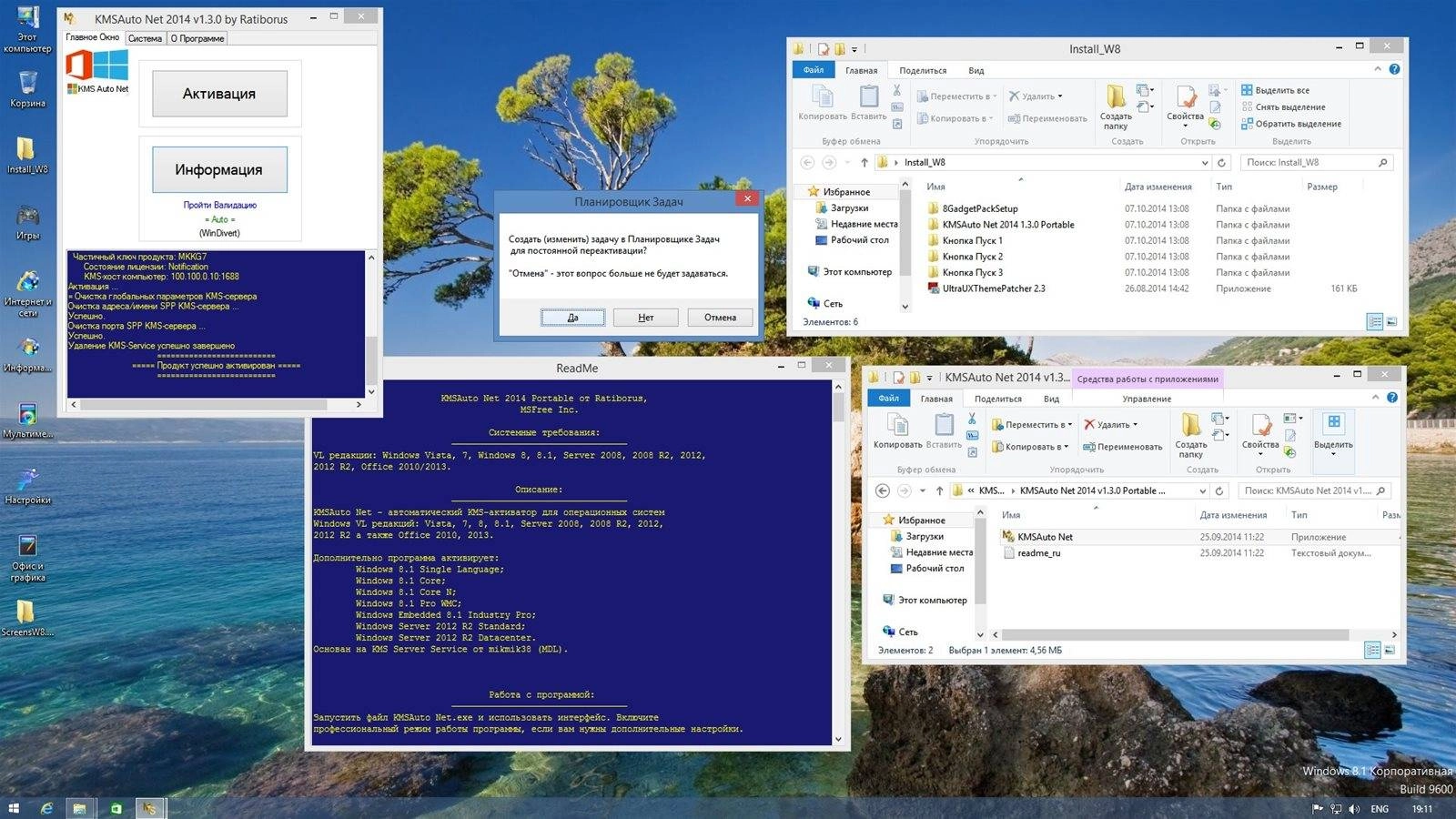
Task: Click the Windows Start button on the taskbar
Action: tap(14, 808)
